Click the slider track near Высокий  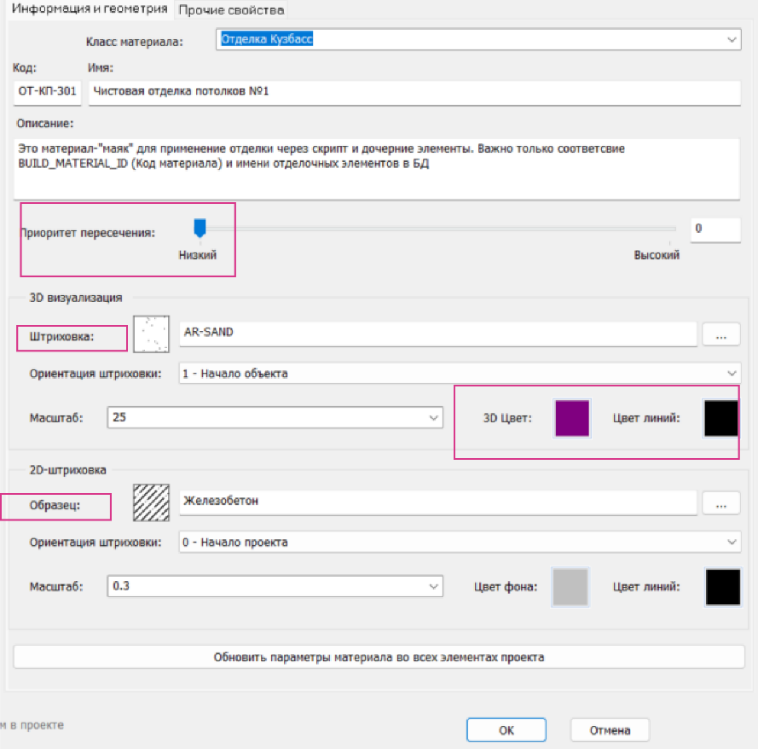coord(670,229)
